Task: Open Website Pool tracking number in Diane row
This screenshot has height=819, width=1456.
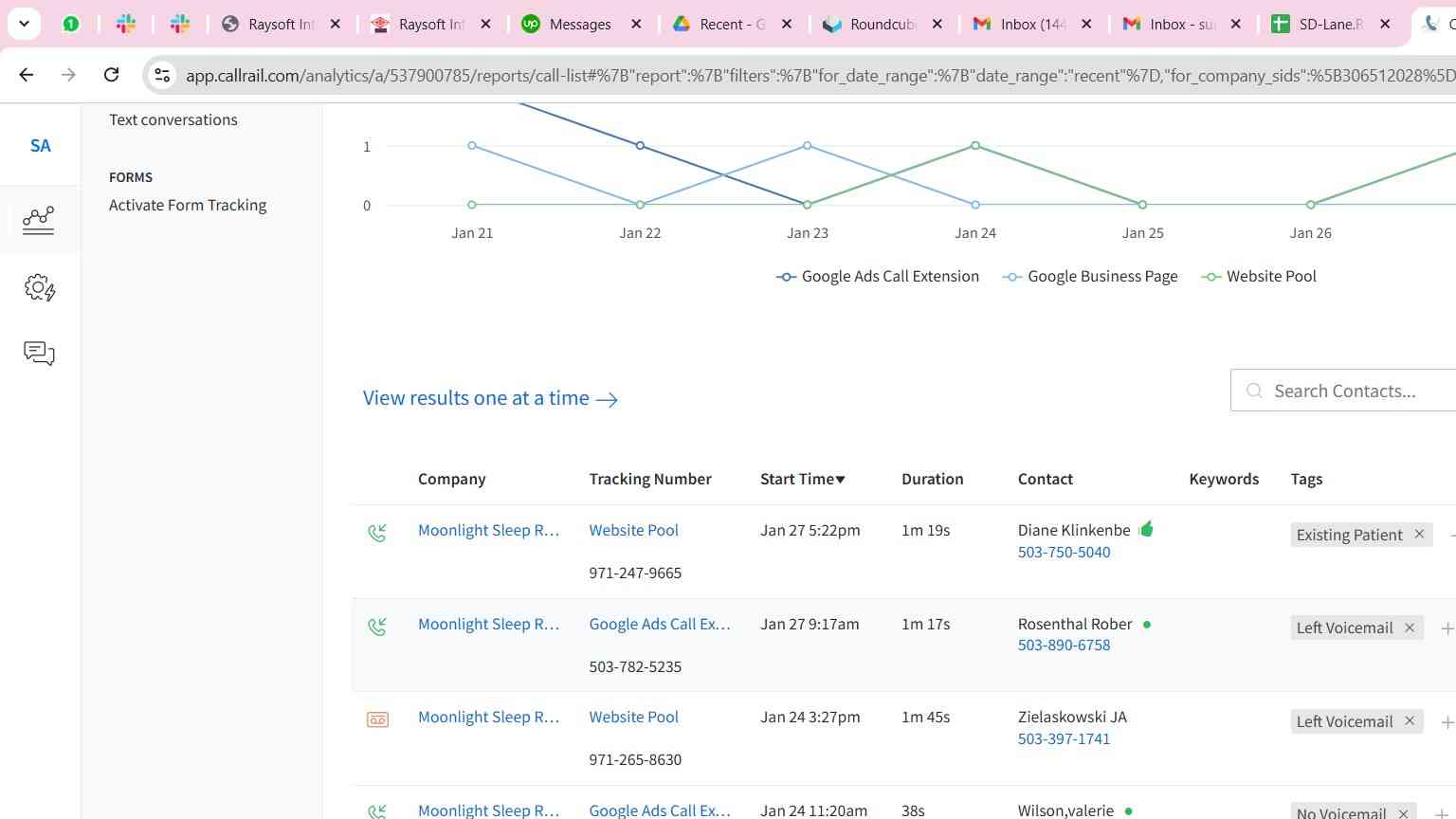Action: pos(633,530)
